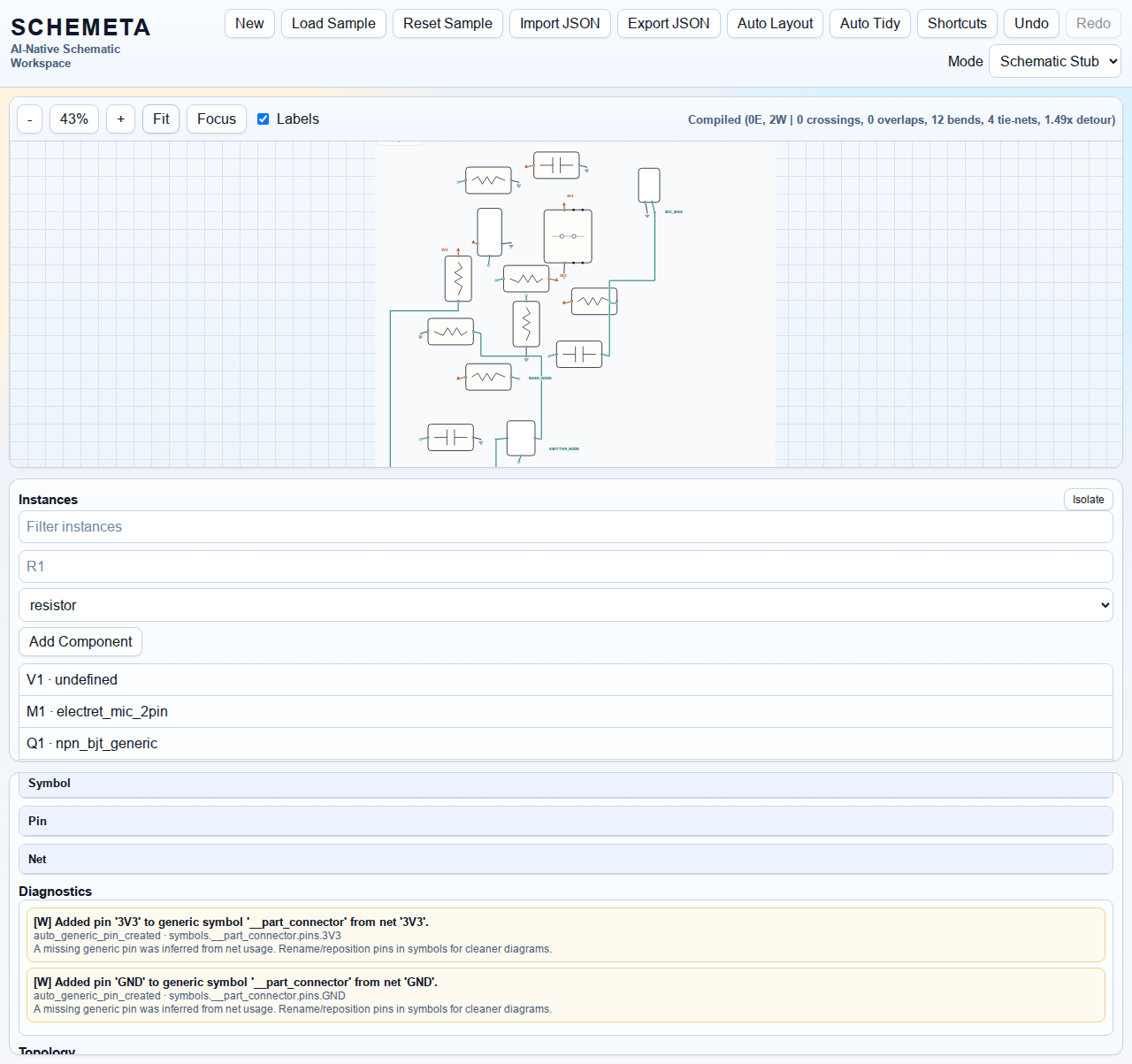Click the resistor left of the BASE_NODE label
The height and width of the screenshot is (1064, 1132).
coord(488,377)
